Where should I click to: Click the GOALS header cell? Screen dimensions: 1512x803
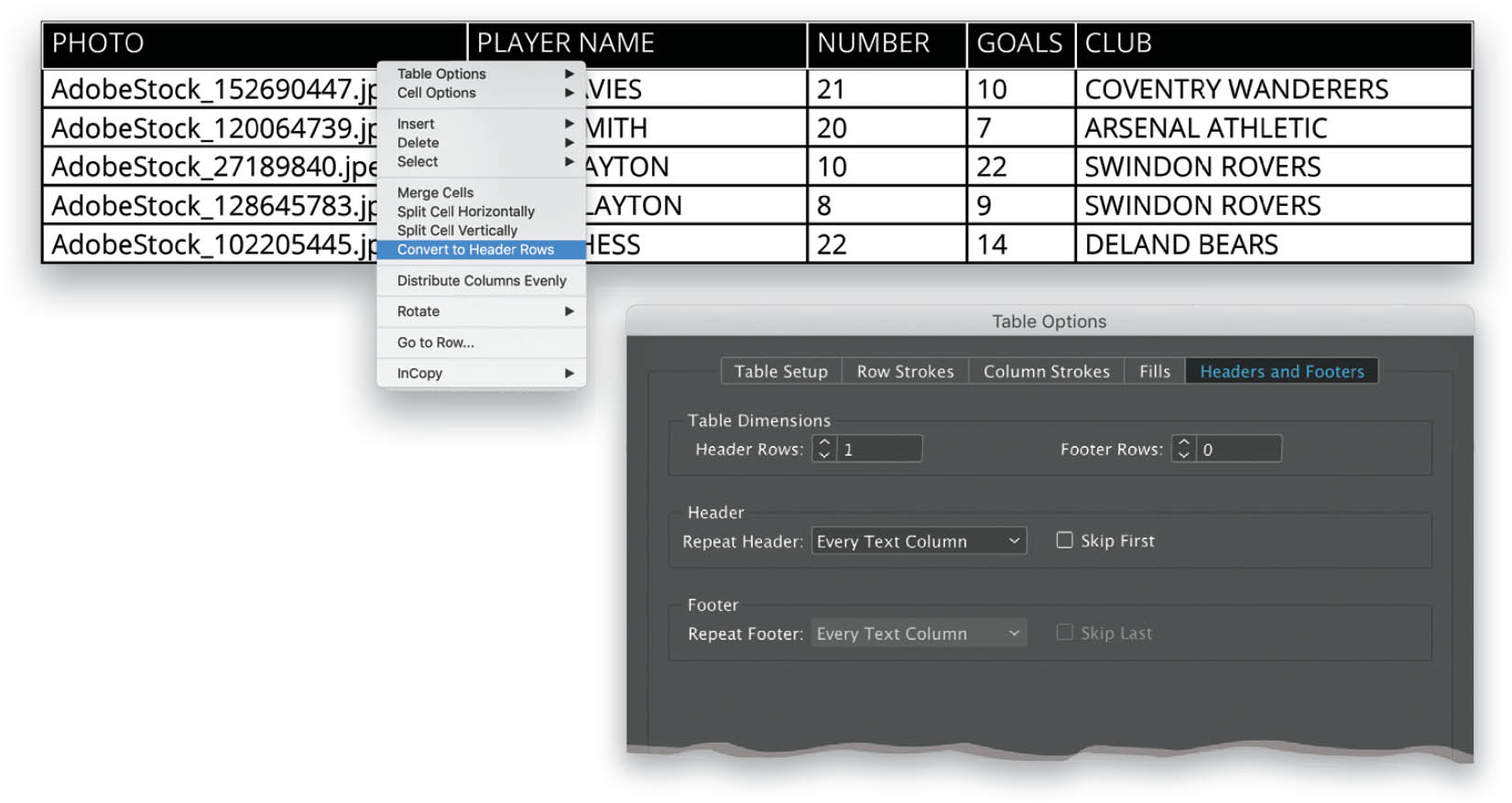pyautogui.click(x=1021, y=44)
